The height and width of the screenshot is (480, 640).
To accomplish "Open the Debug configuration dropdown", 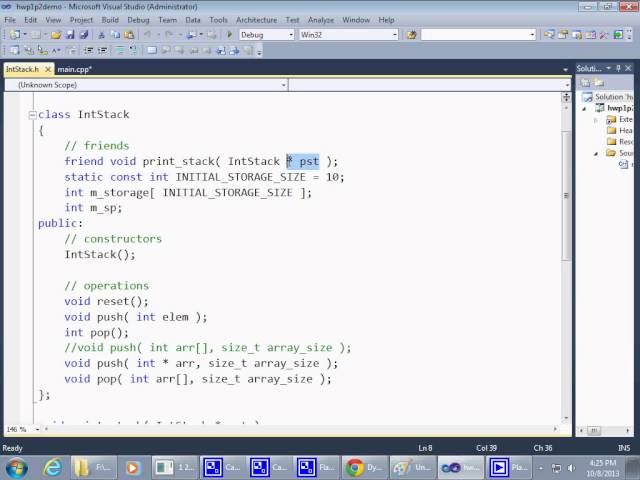I will [x=291, y=35].
